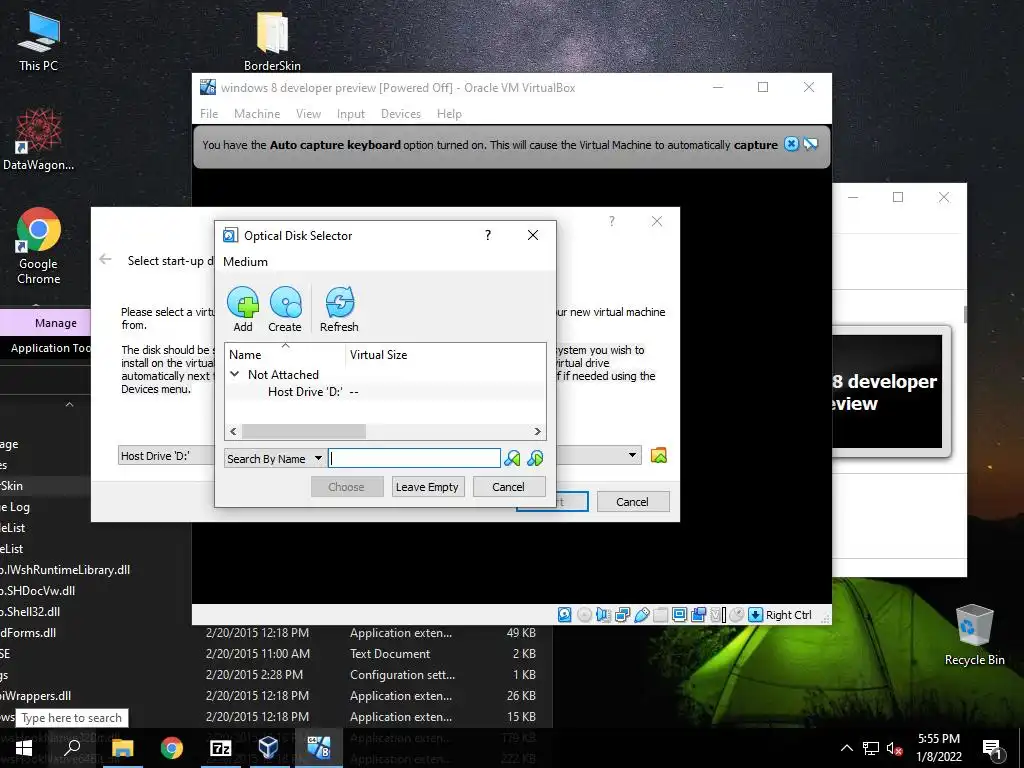The image size is (1024, 768).
Task: Dismiss the auto capture keyboard notification
Action: (x=791, y=144)
